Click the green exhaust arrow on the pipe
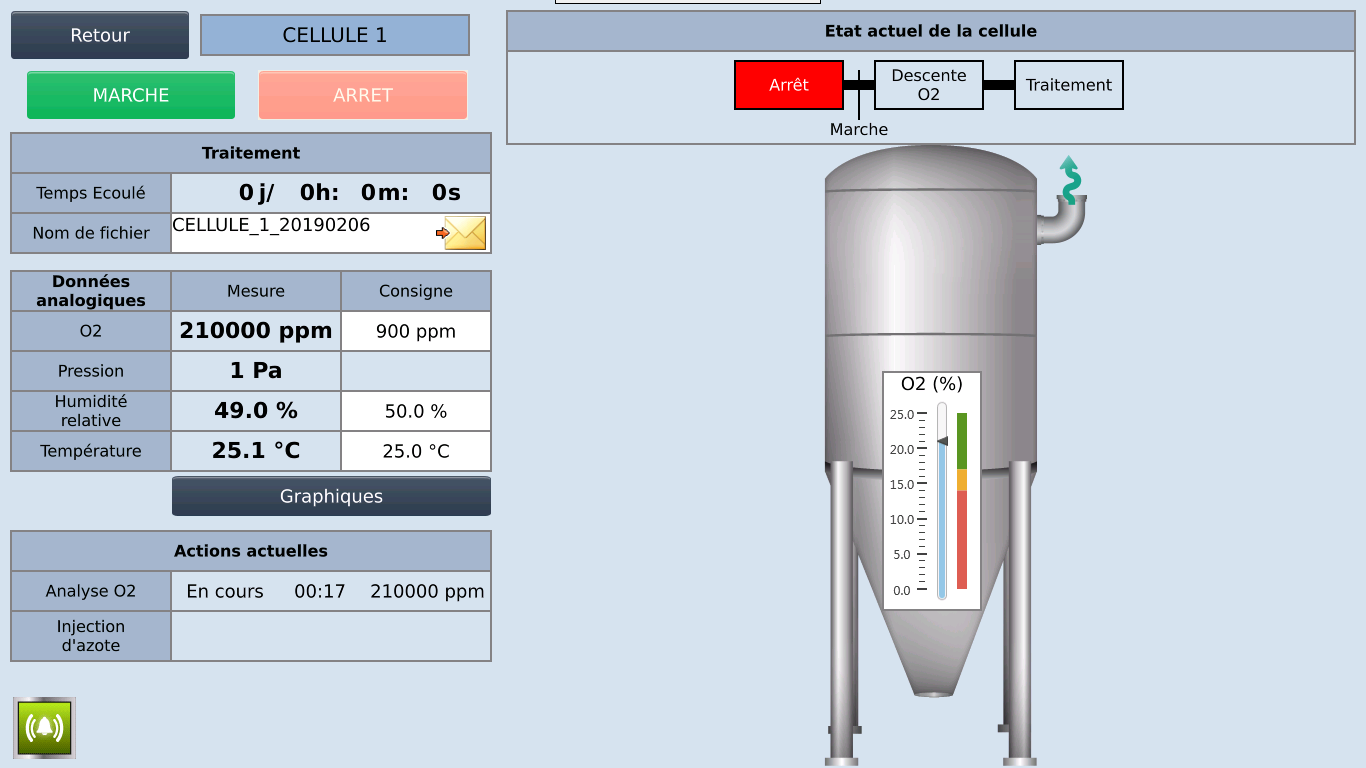The height and width of the screenshot is (768, 1366). tap(1070, 179)
